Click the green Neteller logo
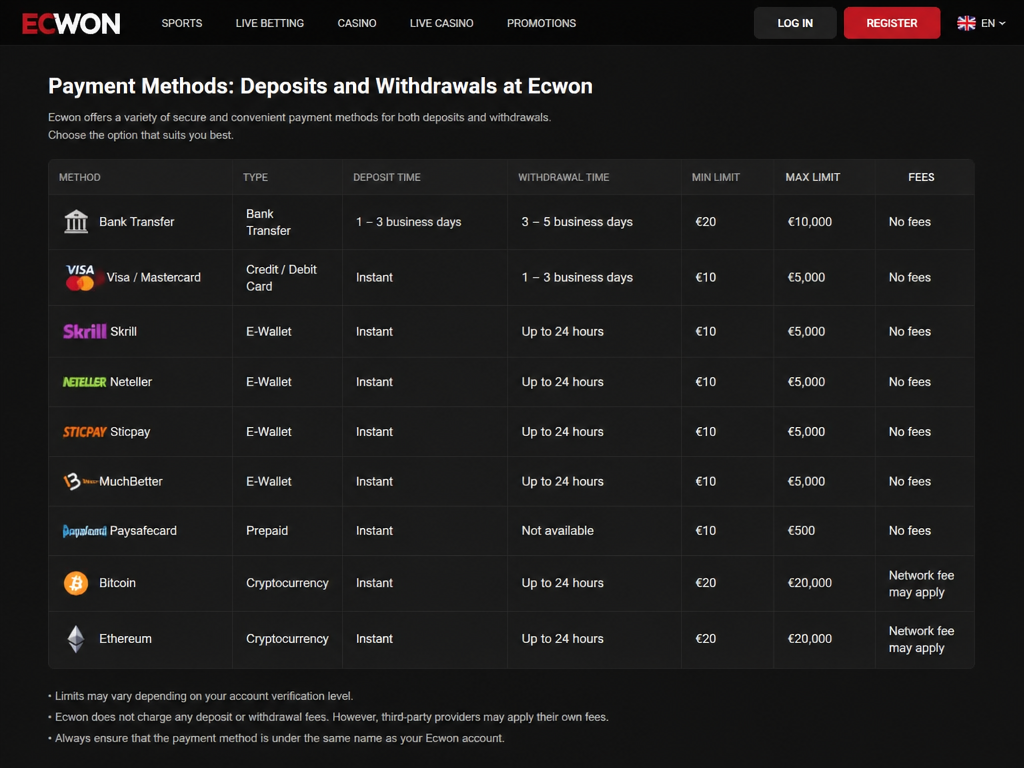This screenshot has width=1024, height=768. point(84,382)
